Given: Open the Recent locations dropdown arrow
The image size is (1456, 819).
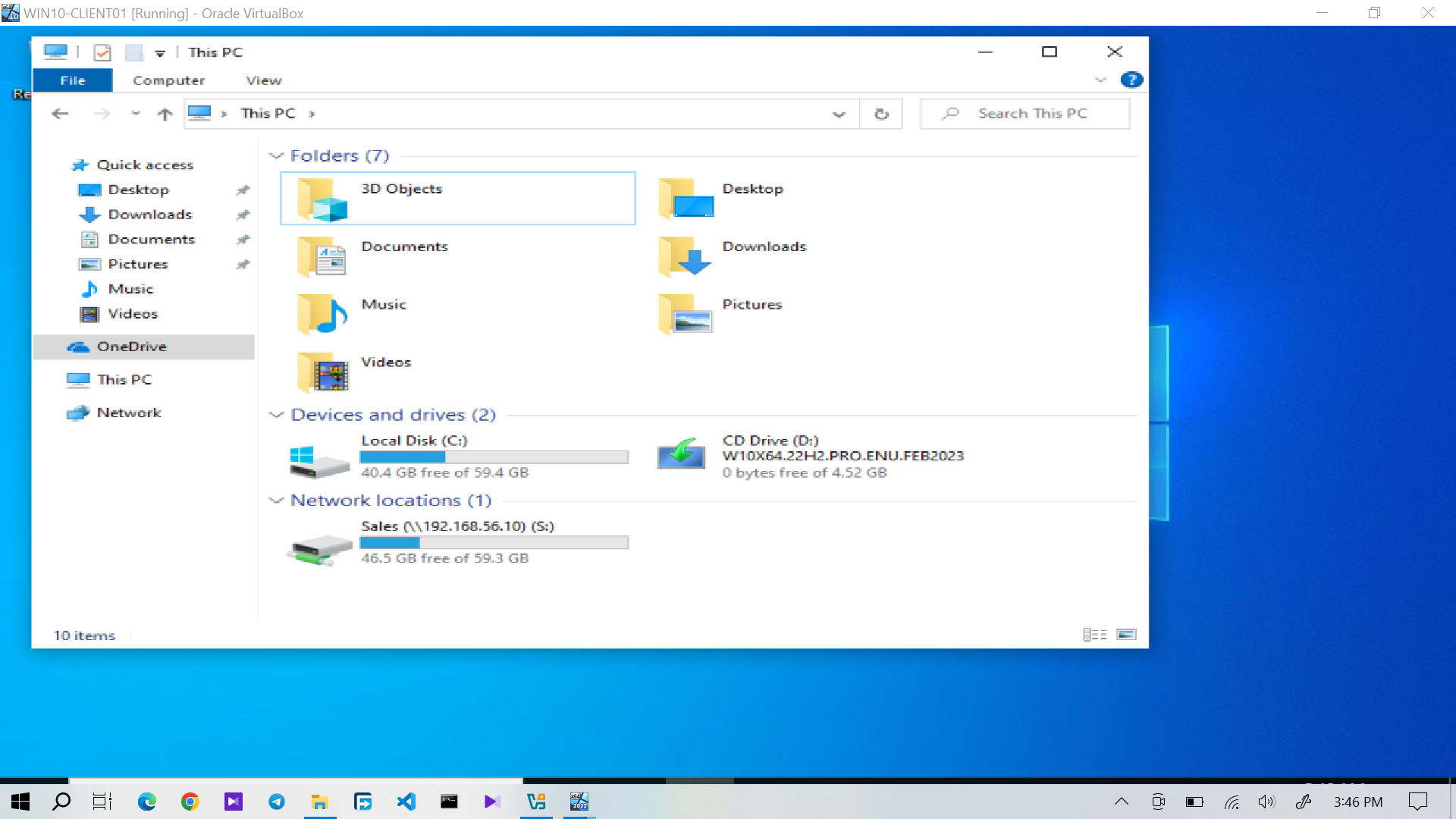Looking at the screenshot, I should point(136,114).
